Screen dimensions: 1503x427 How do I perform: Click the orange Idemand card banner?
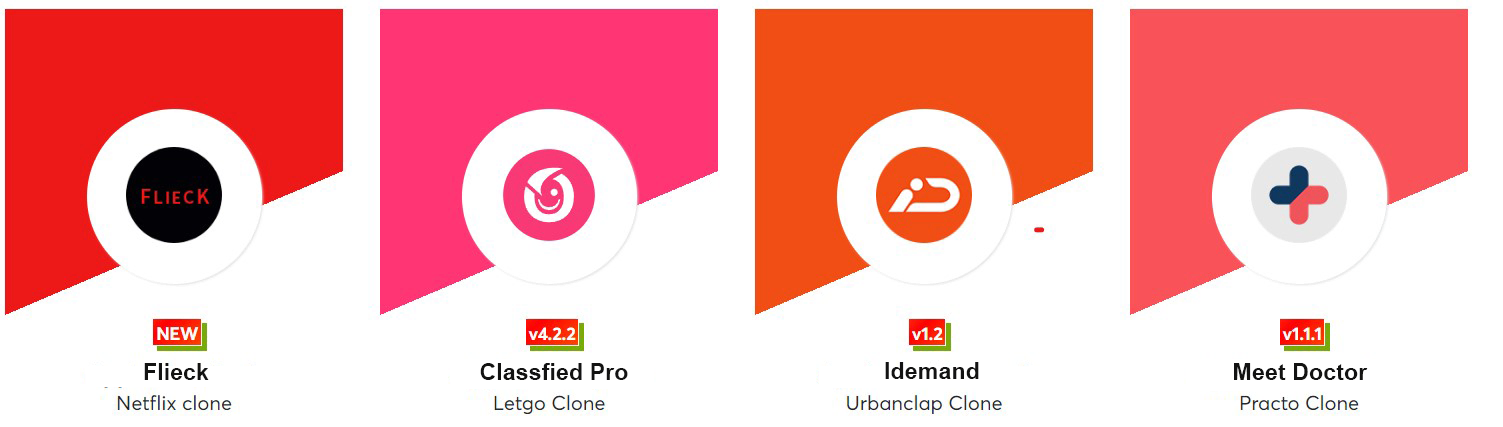(x=924, y=80)
